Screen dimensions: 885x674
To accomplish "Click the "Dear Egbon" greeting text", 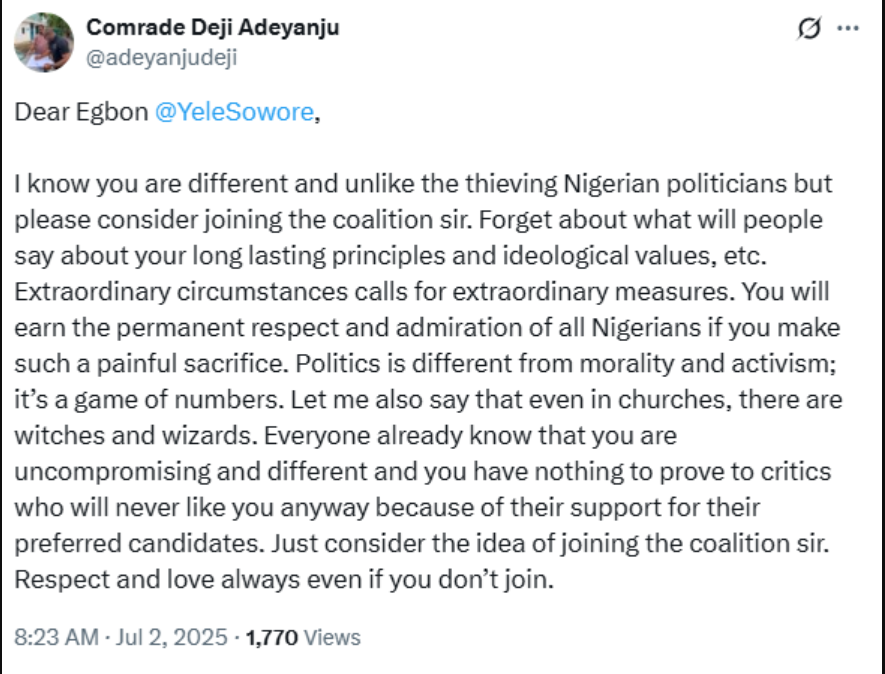I will [x=82, y=113].
